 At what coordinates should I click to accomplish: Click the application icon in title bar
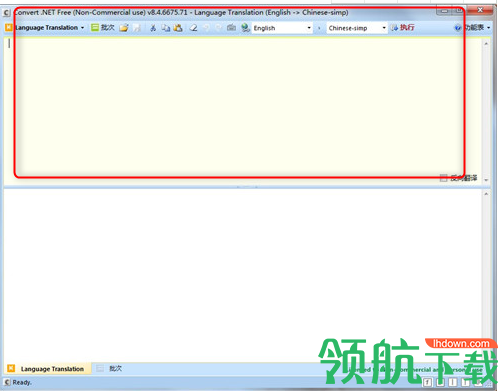click(6, 13)
